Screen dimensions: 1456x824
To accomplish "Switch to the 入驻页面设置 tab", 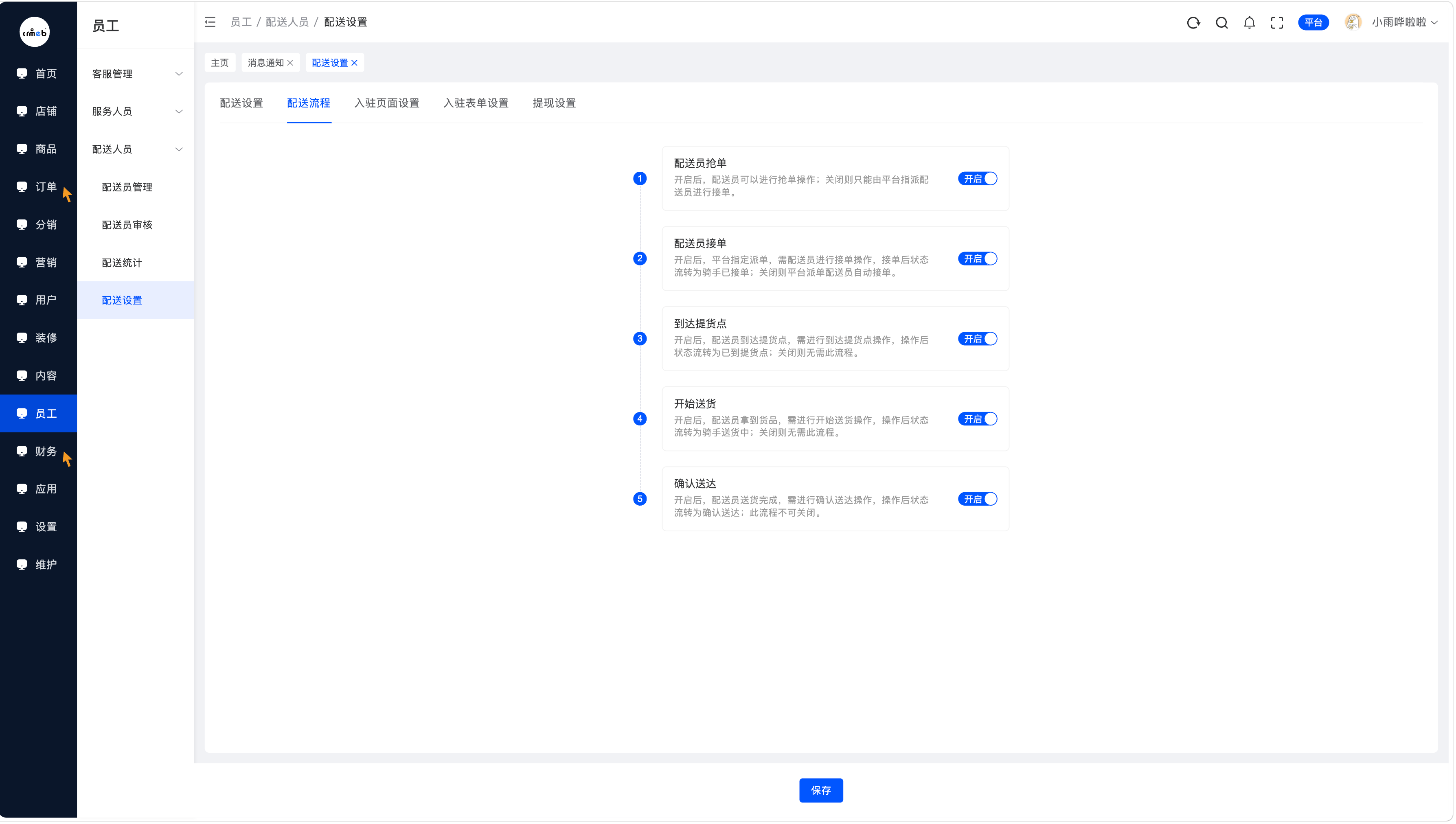I will coord(386,103).
